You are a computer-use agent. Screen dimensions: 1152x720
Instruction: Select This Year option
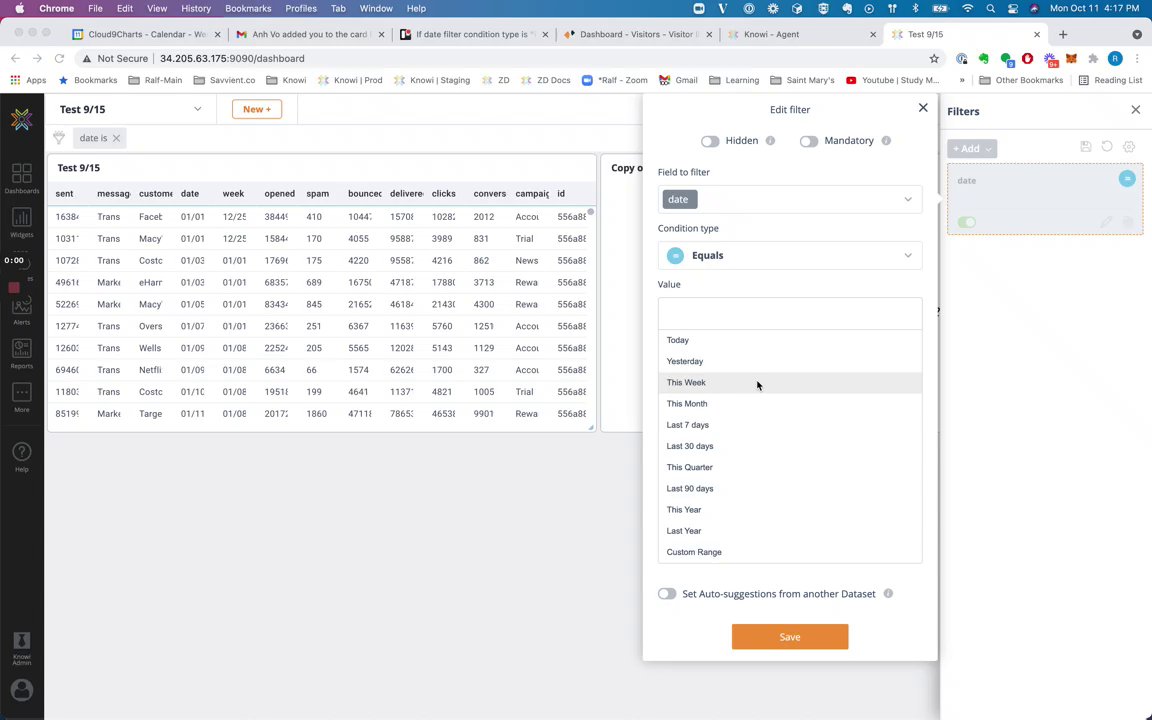coord(790,510)
